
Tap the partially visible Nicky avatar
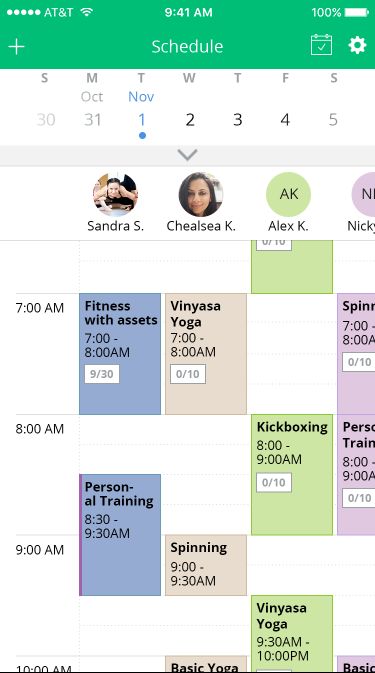tap(364, 194)
